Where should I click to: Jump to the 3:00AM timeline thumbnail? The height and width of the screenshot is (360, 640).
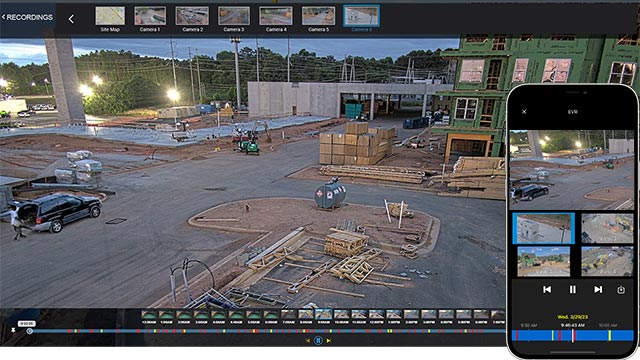tap(202, 315)
